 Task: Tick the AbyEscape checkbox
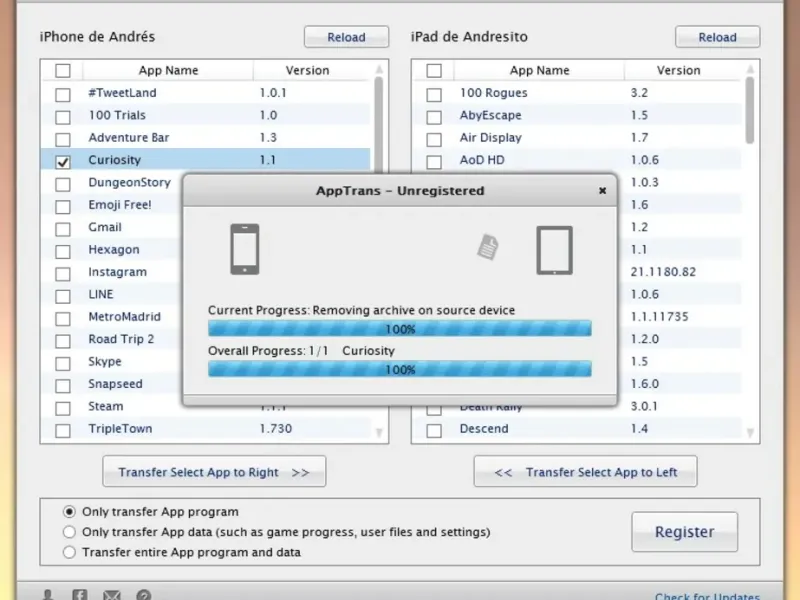[434, 117]
